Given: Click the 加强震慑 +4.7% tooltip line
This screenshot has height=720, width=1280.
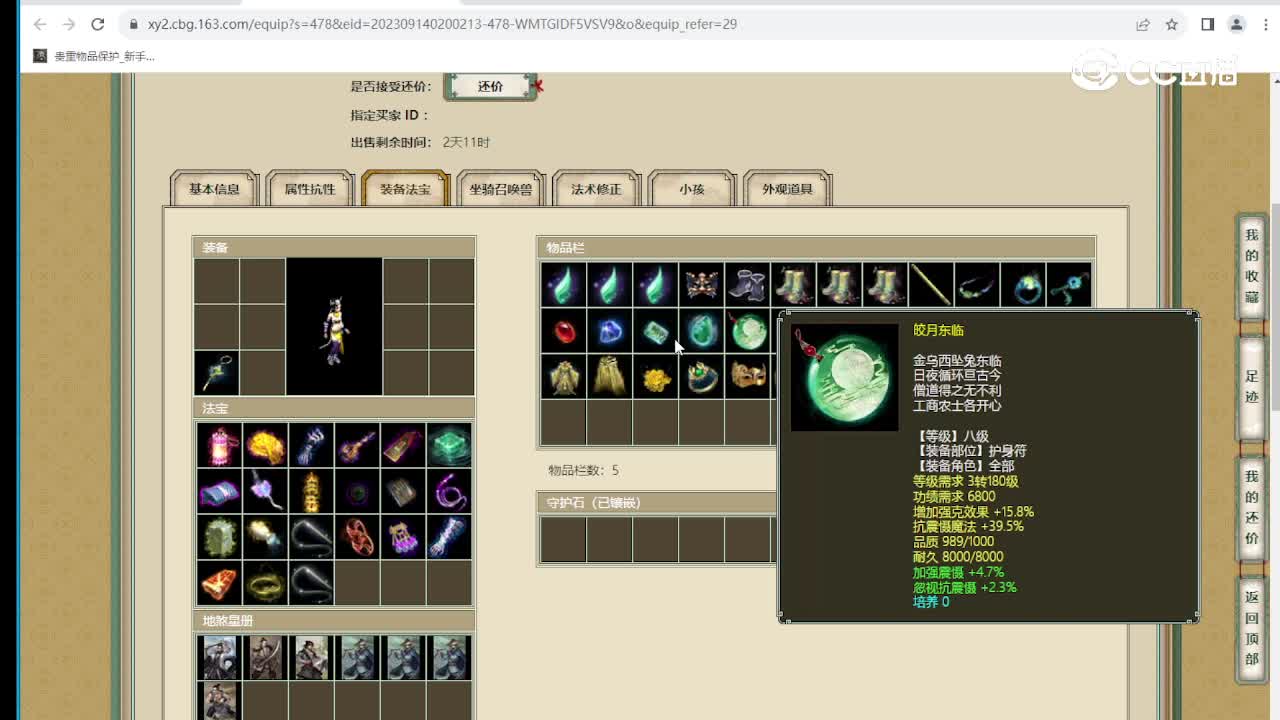Looking at the screenshot, I should click(958, 572).
